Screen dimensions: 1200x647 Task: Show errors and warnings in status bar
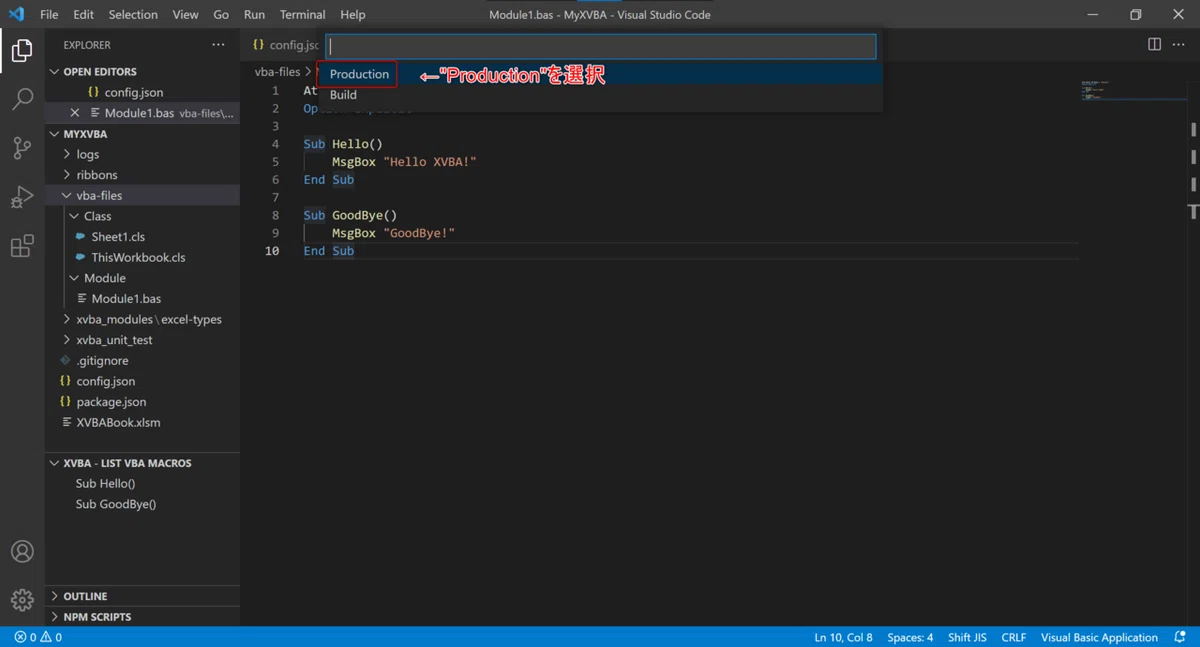38,637
